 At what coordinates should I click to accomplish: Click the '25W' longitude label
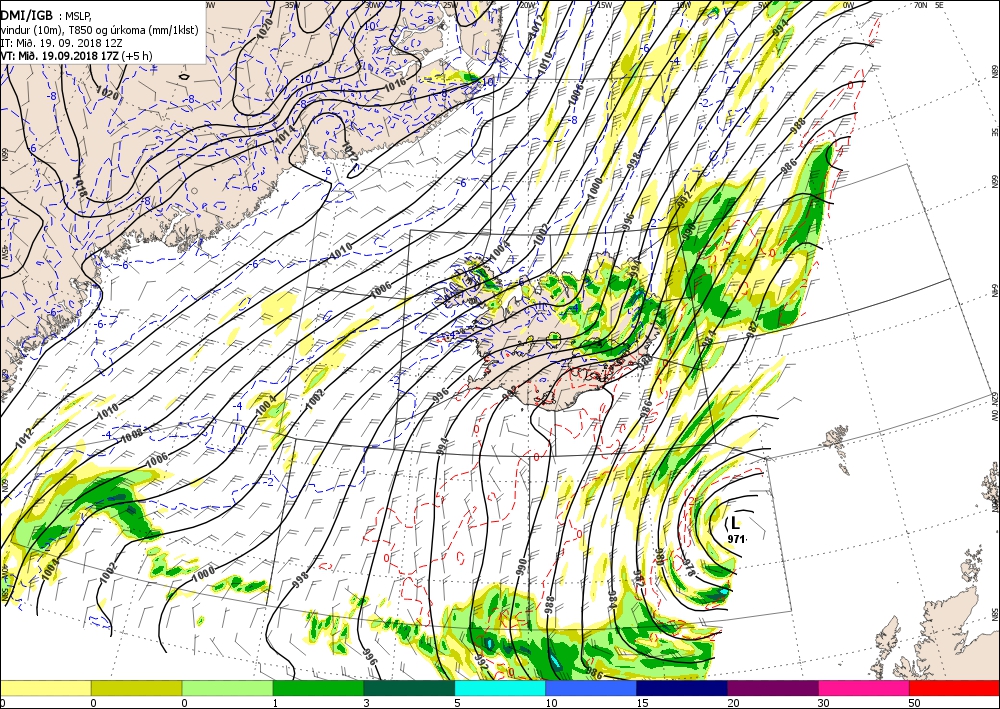[x=449, y=4]
